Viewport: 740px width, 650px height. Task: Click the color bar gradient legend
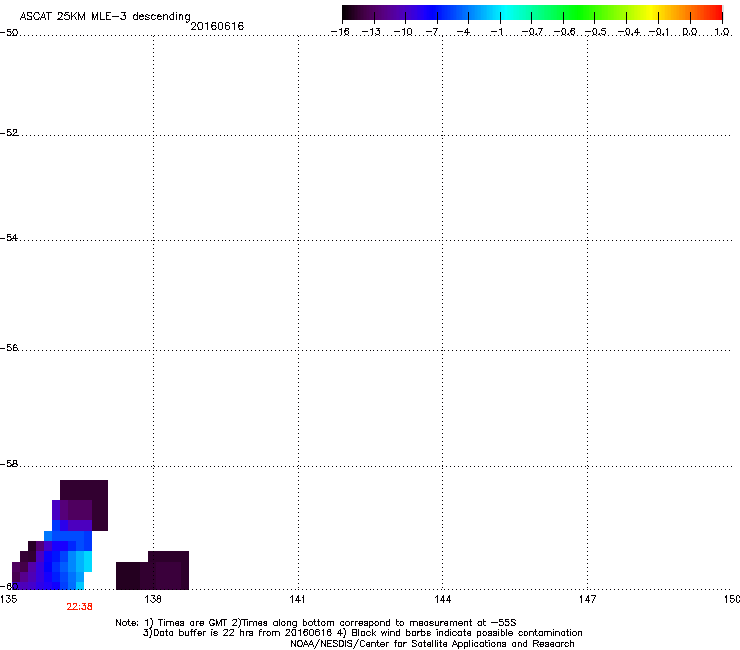[532, 13]
